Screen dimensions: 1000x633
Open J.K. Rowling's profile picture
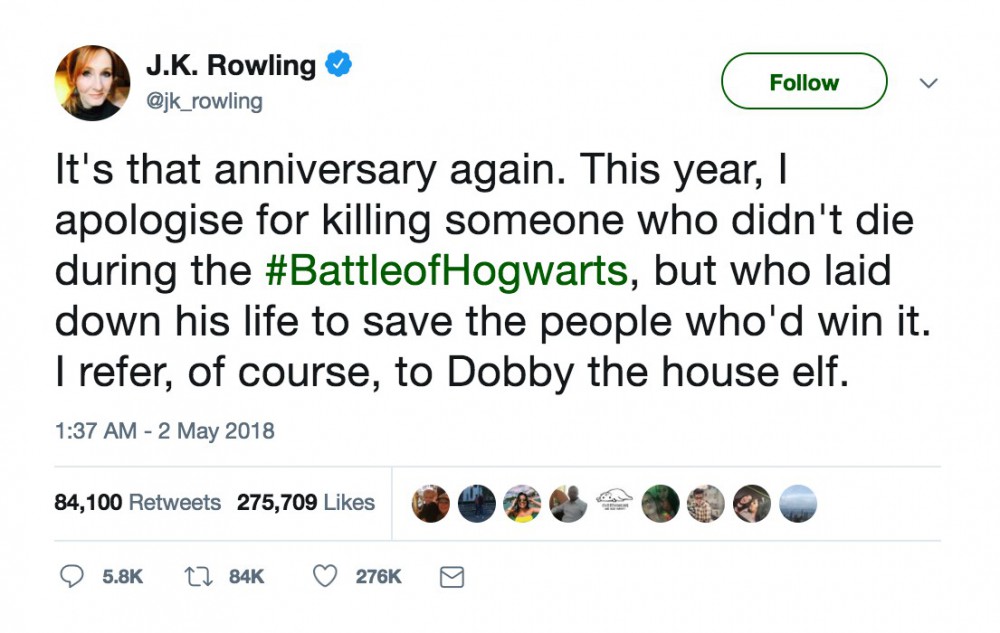coord(92,83)
